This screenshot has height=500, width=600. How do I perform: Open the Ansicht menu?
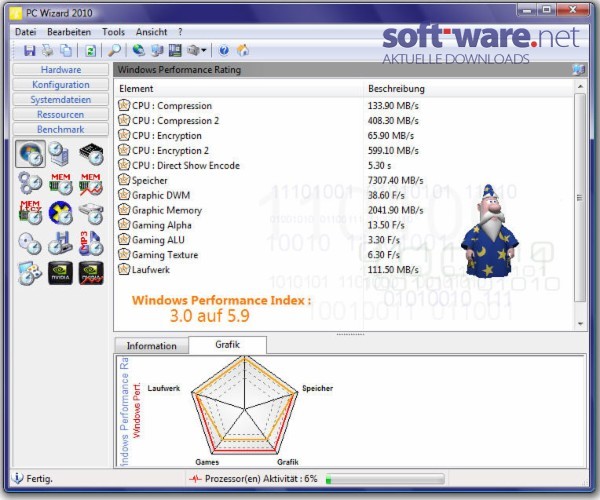tap(152, 32)
